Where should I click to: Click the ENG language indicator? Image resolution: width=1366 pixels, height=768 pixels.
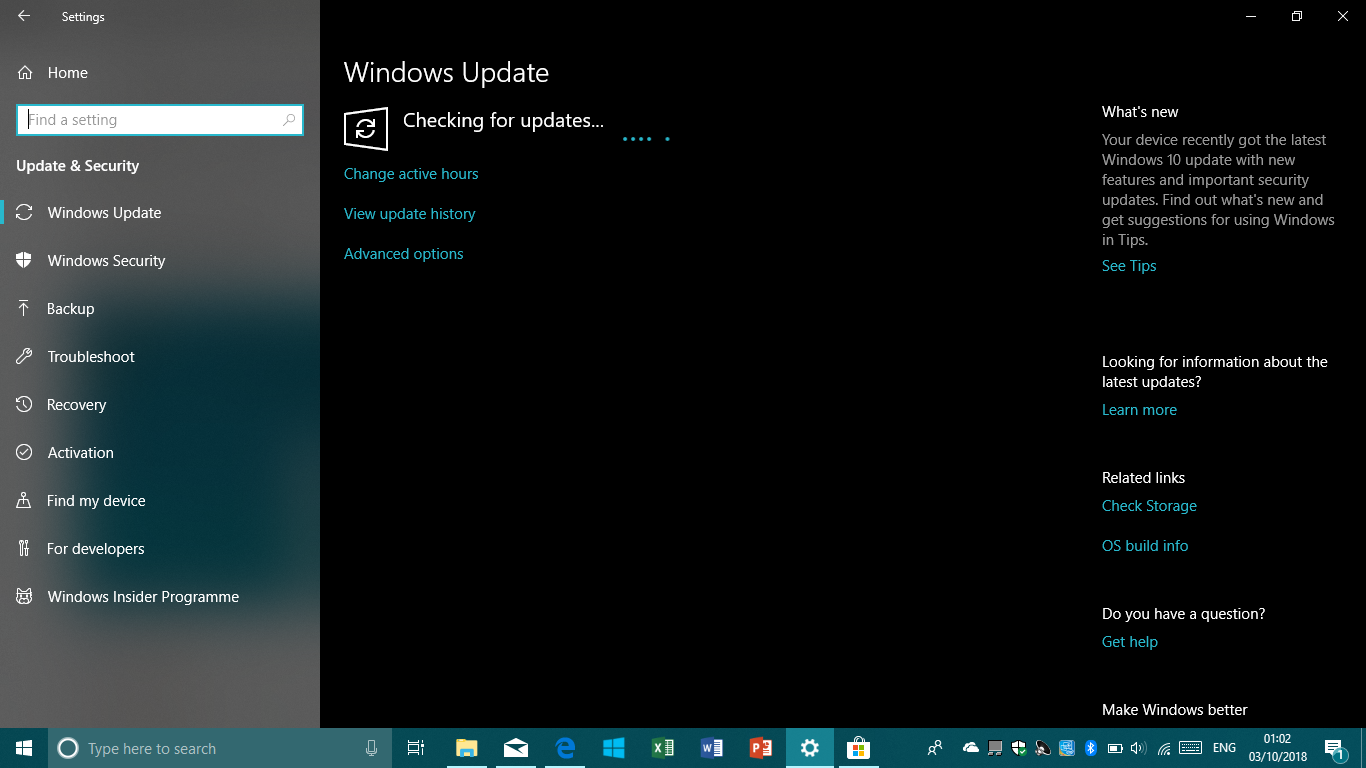tap(1224, 748)
